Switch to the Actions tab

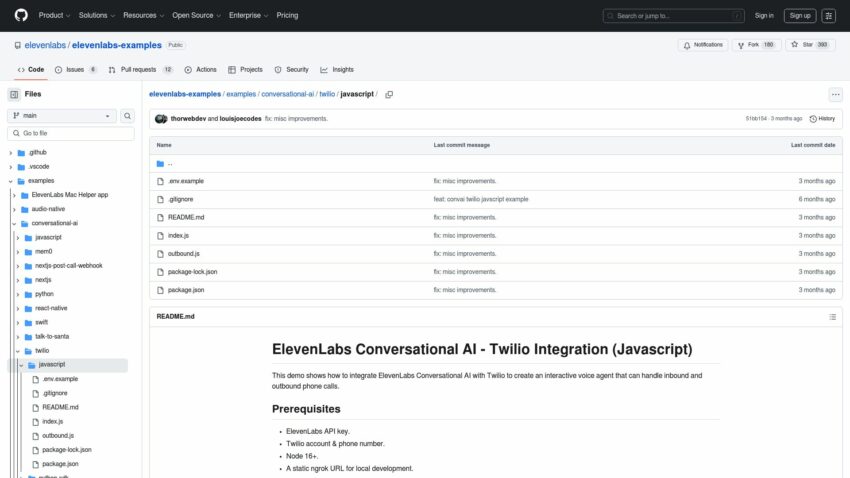point(201,69)
